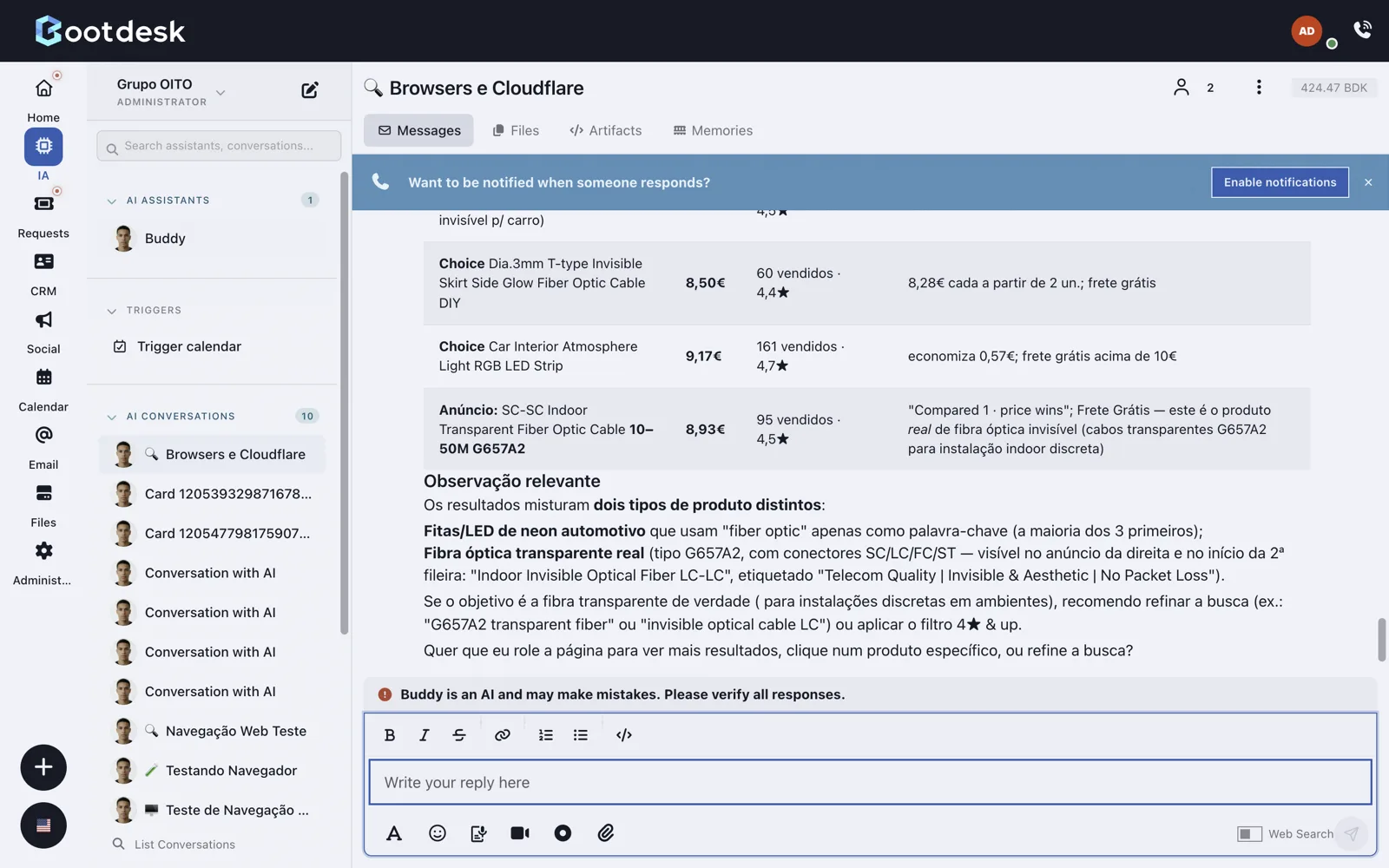Insert a link in the reply
The width and height of the screenshot is (1389, 868).
point(503,735)
